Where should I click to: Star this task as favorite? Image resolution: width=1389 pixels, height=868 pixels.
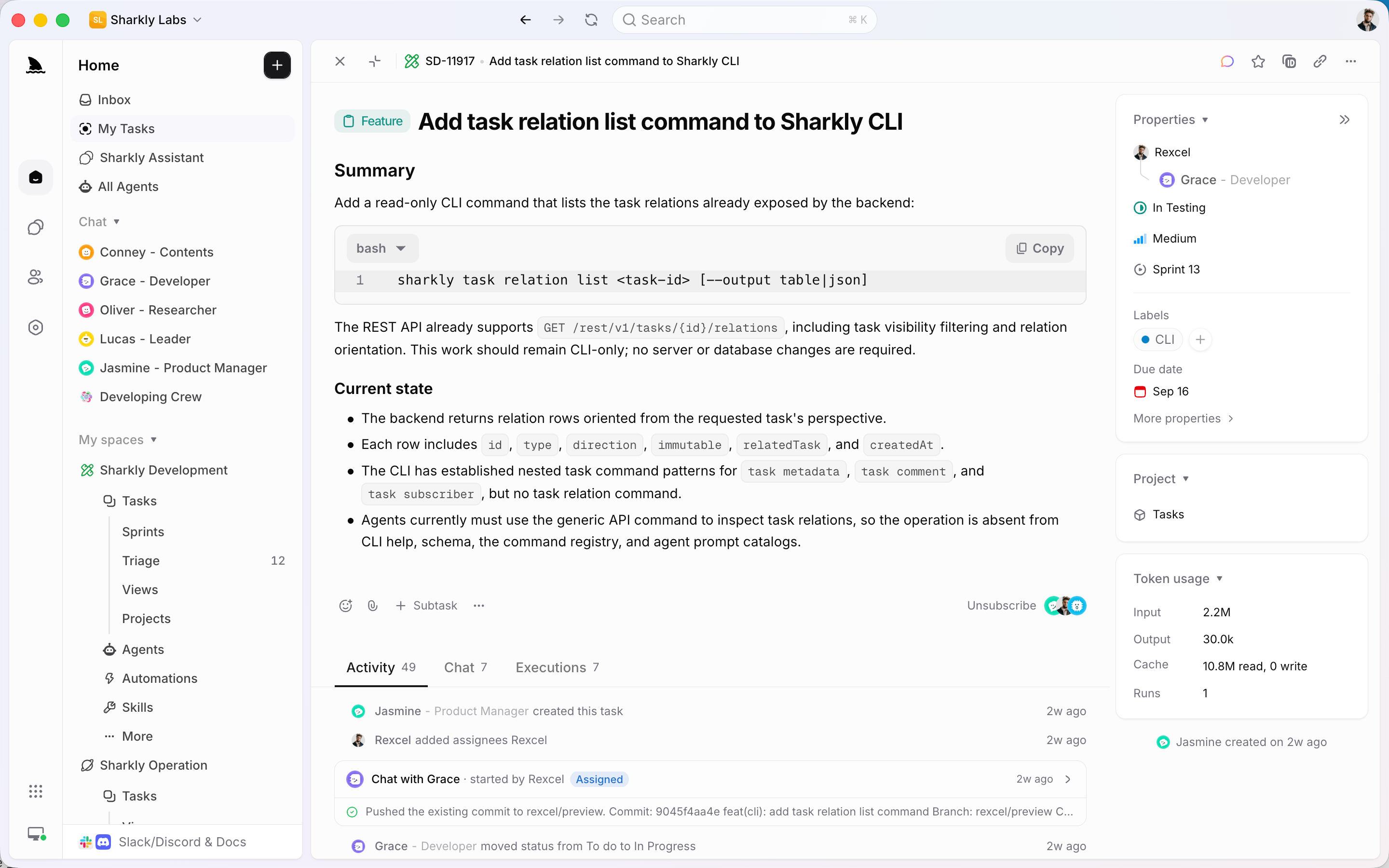(1257, 61)
